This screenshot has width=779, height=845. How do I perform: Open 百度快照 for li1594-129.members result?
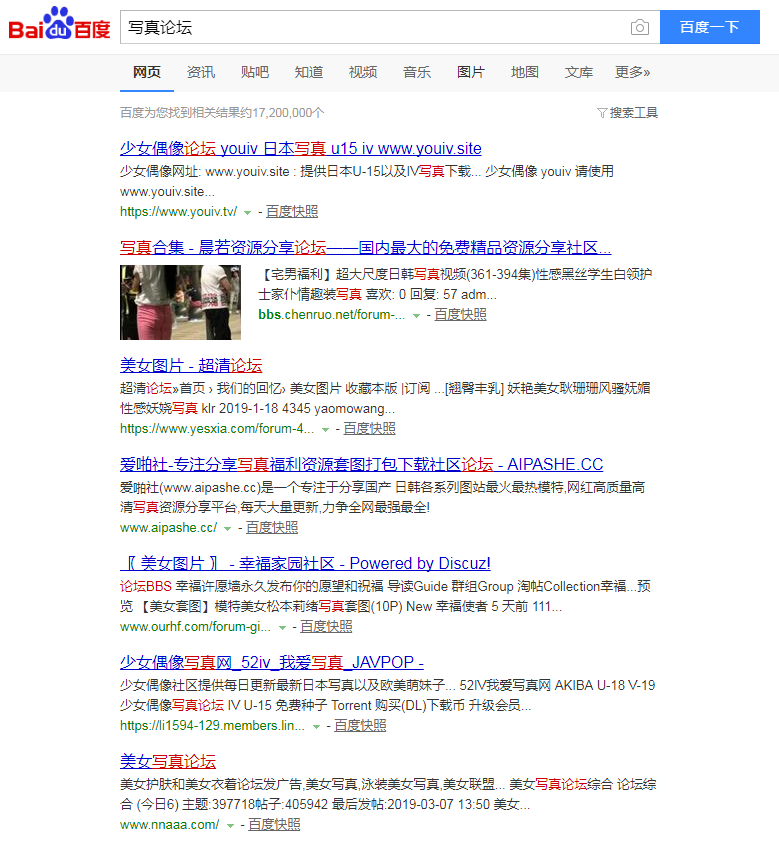click(x=360, y=726)
